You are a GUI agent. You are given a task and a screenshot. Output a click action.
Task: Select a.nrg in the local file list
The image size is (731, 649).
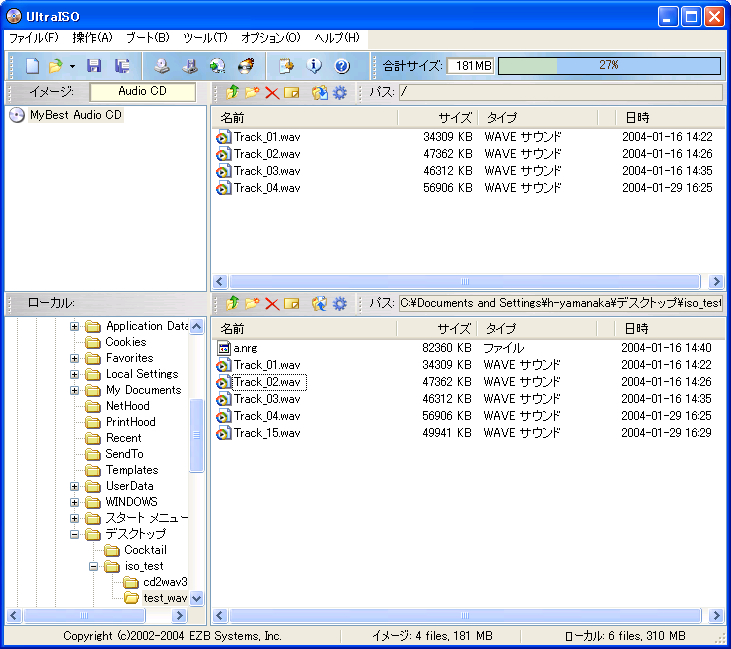245,348
